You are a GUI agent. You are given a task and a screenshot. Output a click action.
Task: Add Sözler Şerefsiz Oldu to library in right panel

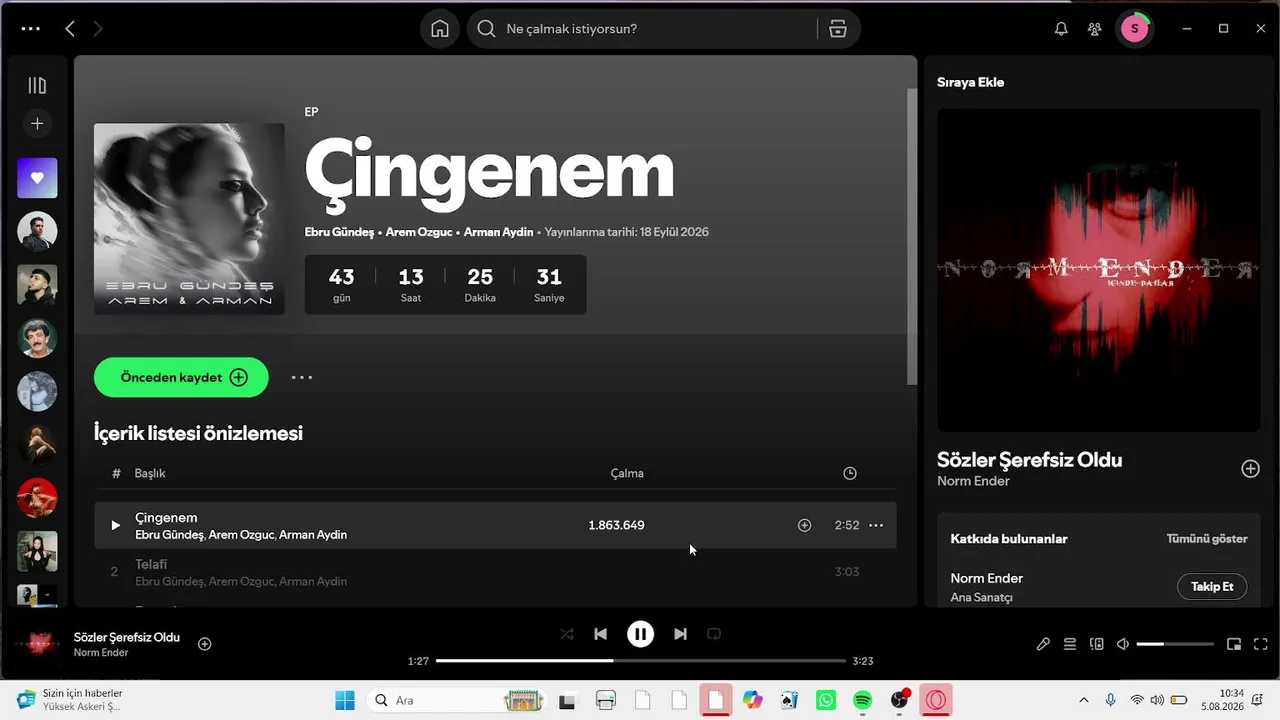(x=1250, y=469)
